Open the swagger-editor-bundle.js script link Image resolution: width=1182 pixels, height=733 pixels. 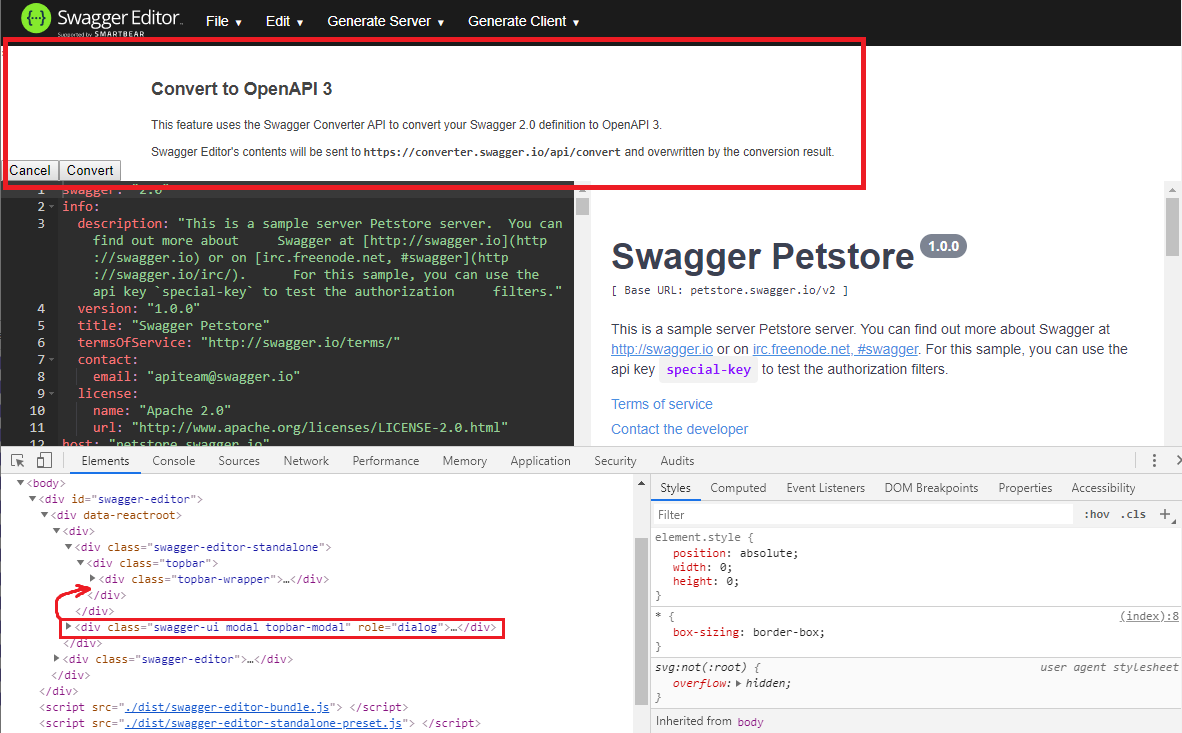click(227, 707)
